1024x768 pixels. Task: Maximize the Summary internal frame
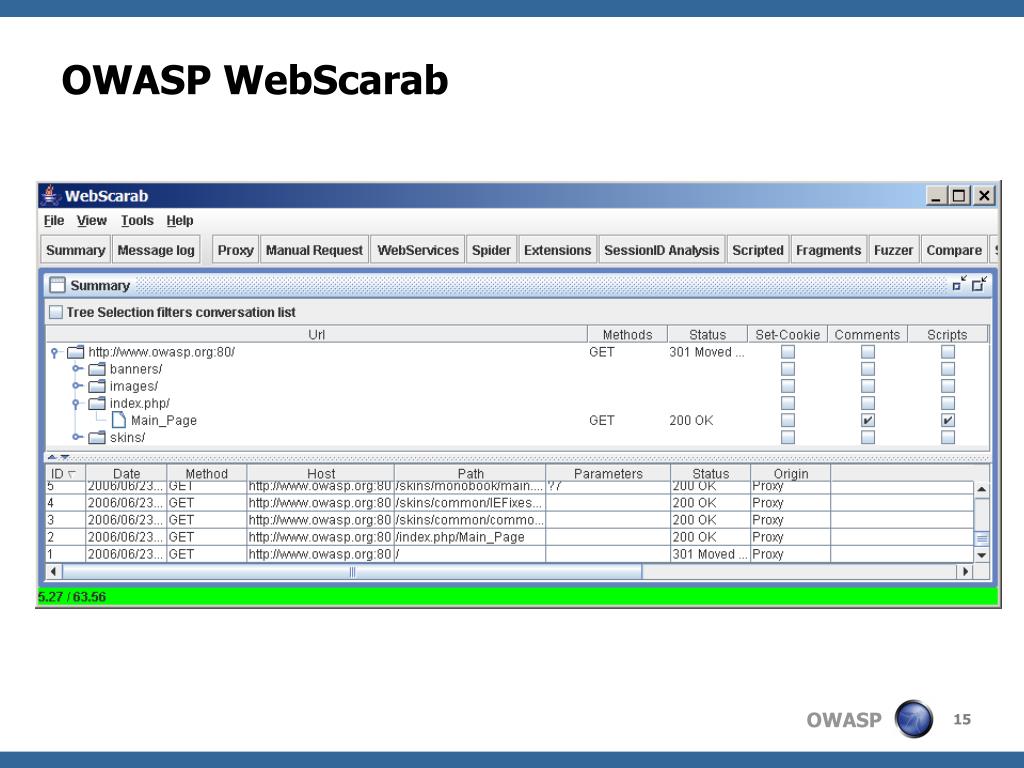tap(980, 284)
